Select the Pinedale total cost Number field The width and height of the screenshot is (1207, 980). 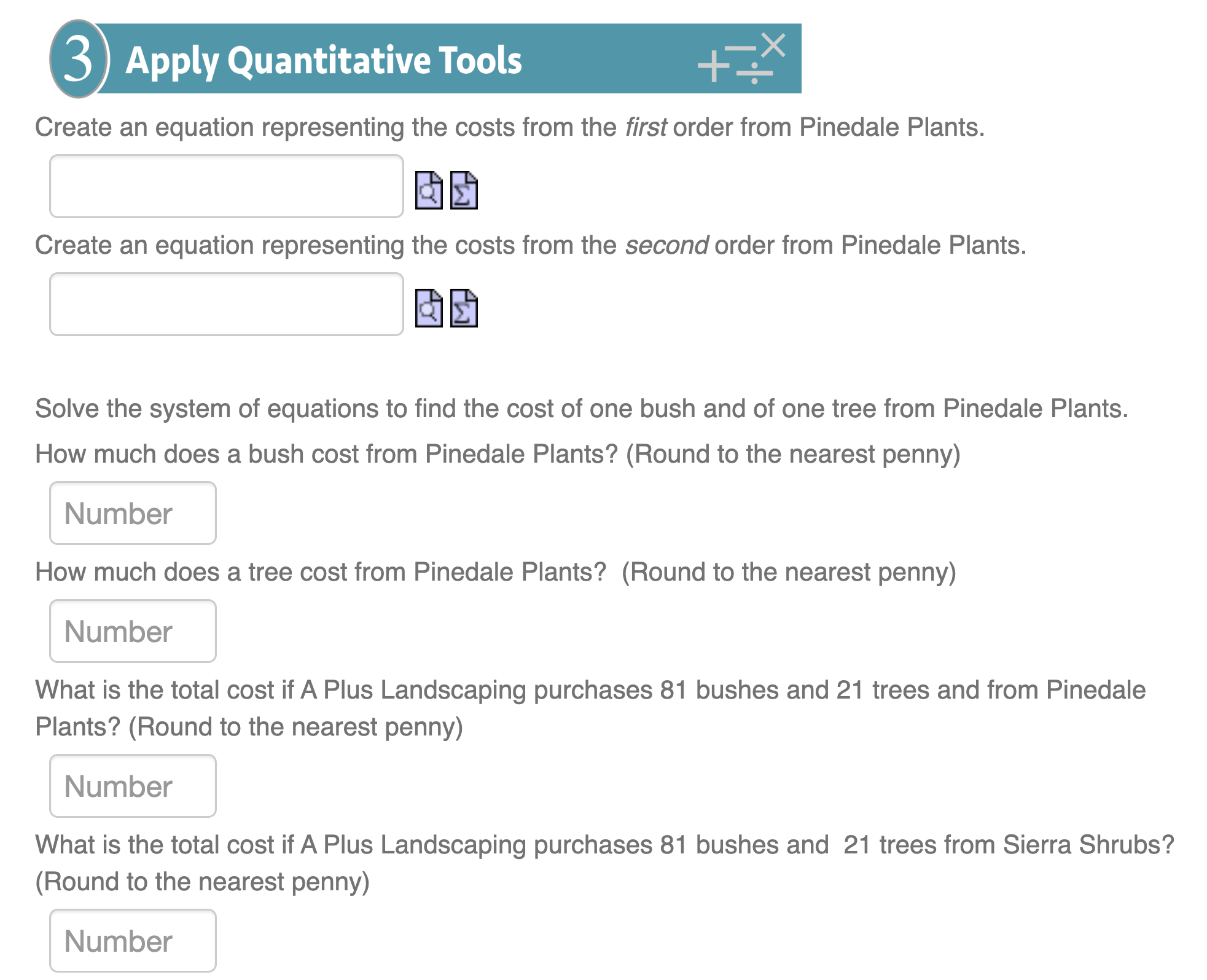[x=133, y=785]
